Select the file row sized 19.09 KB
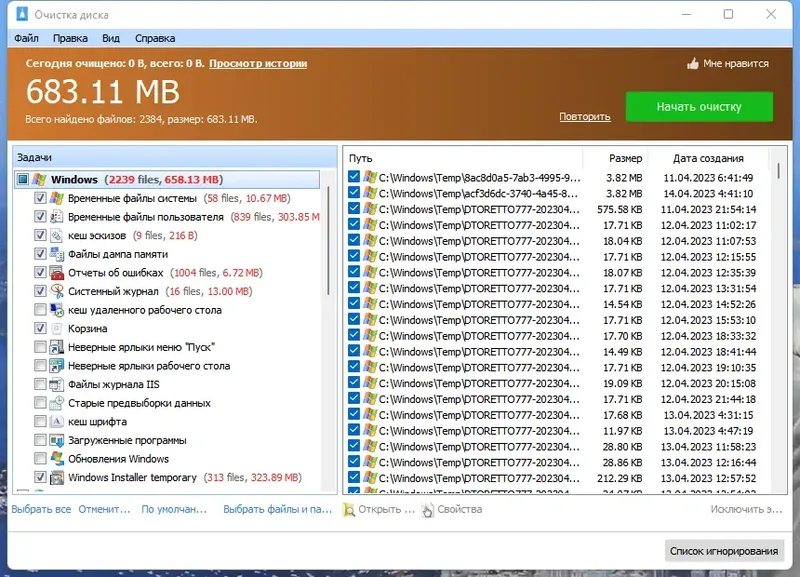The height and width of the screenshot is (577, 800). (557, 383)
